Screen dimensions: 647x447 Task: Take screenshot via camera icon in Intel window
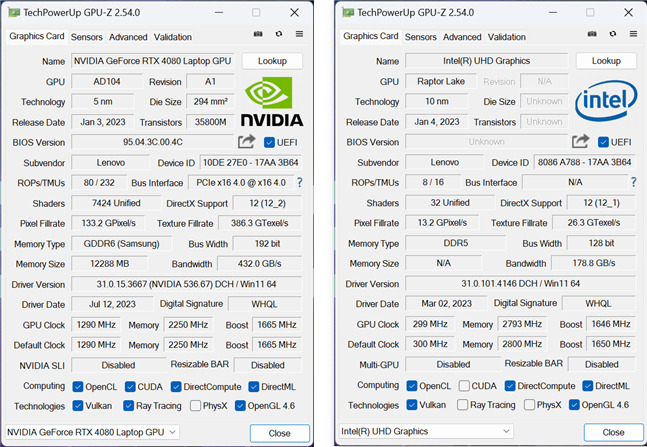(592, 34)
